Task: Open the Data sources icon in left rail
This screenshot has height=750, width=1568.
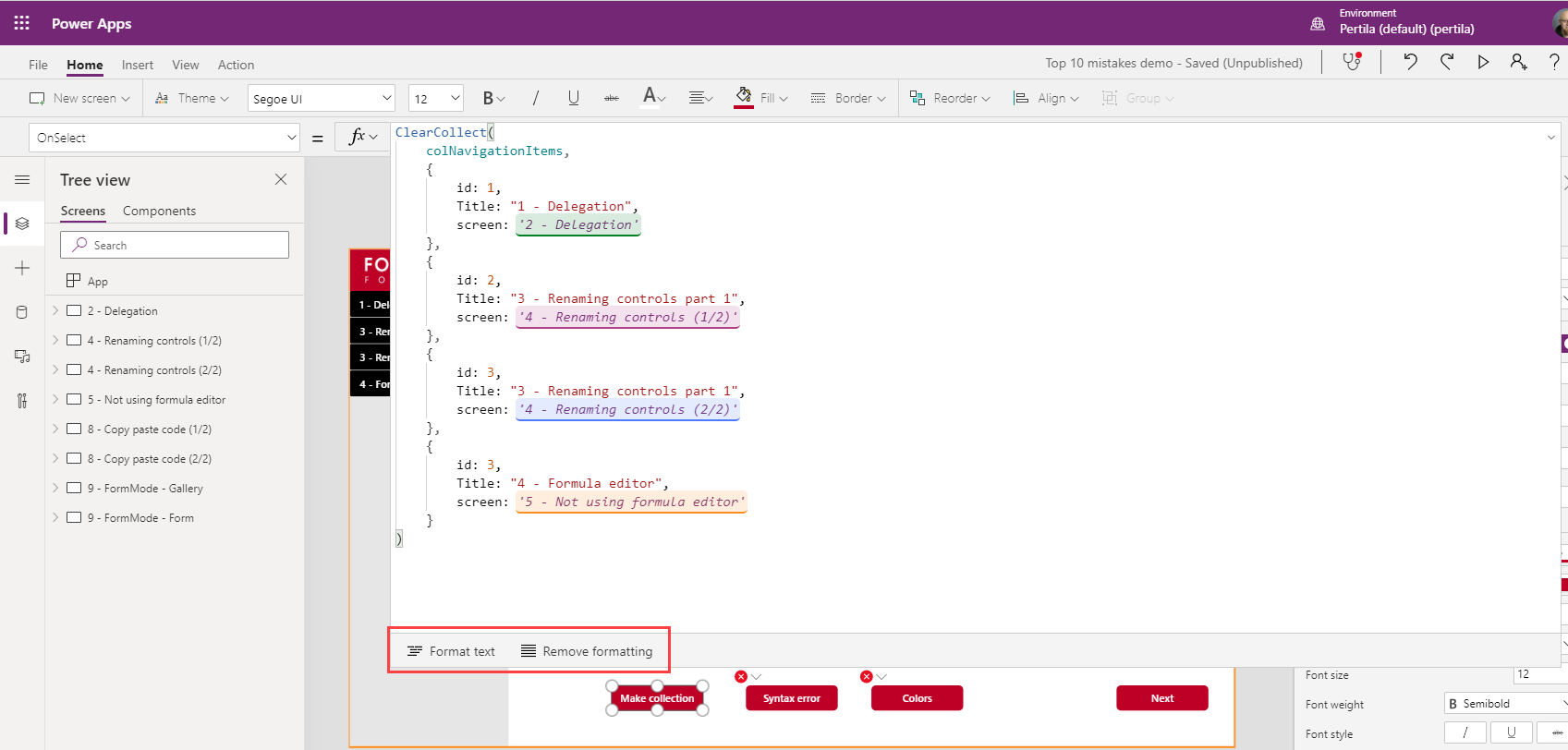Action: [22, 312]
